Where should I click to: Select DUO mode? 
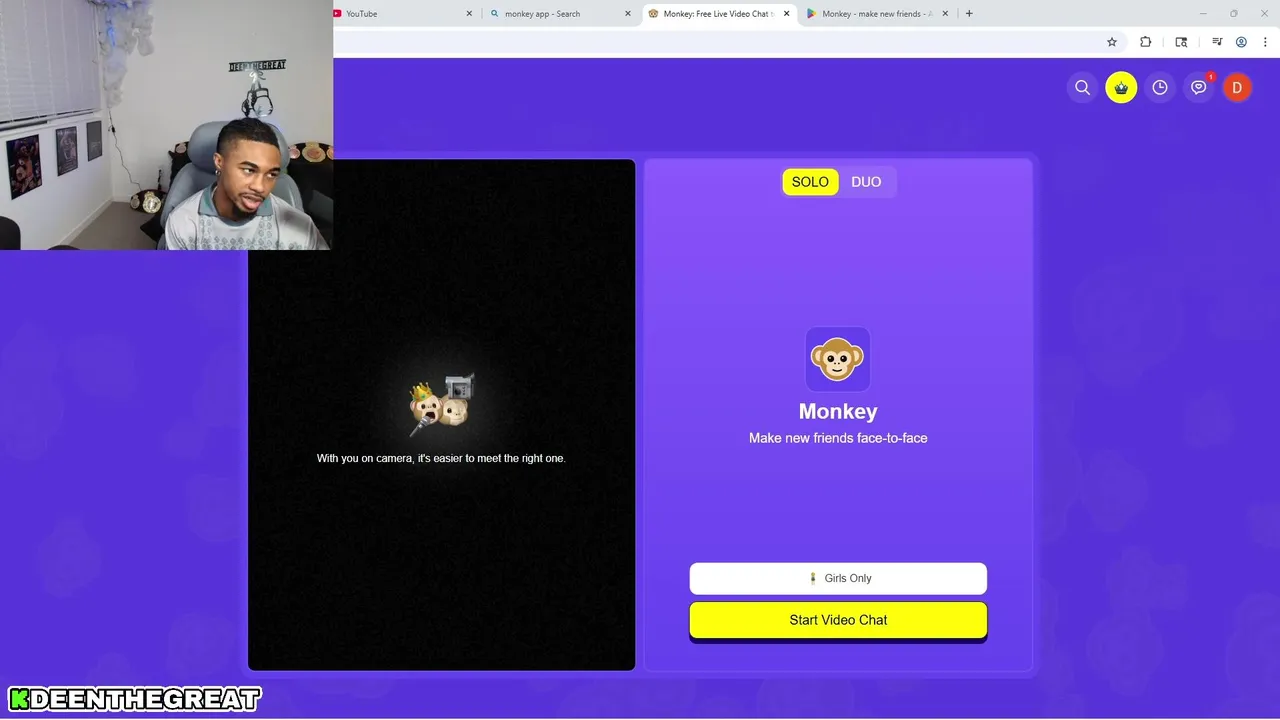click(x=866, y=182)
